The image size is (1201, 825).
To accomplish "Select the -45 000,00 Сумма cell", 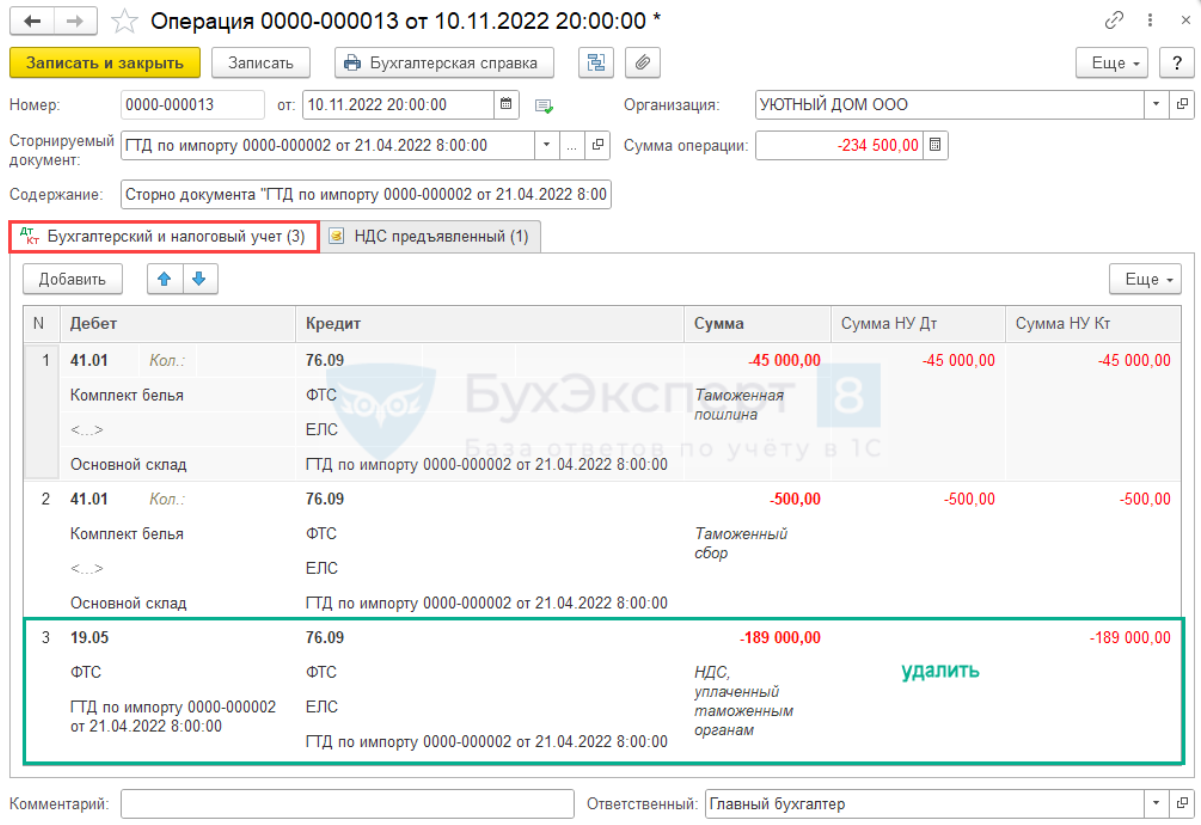I will pos(757,360).
